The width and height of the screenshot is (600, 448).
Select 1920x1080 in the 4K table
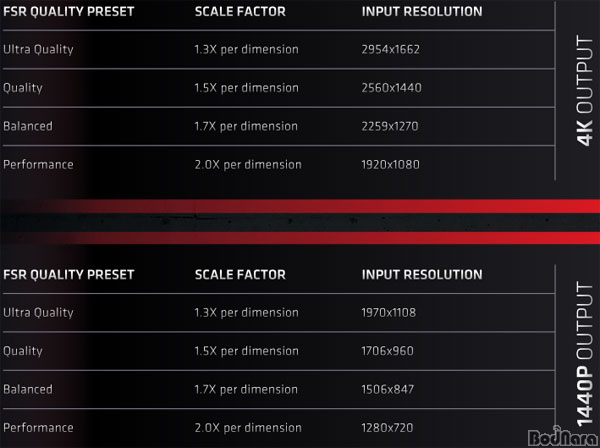point(390,165)
